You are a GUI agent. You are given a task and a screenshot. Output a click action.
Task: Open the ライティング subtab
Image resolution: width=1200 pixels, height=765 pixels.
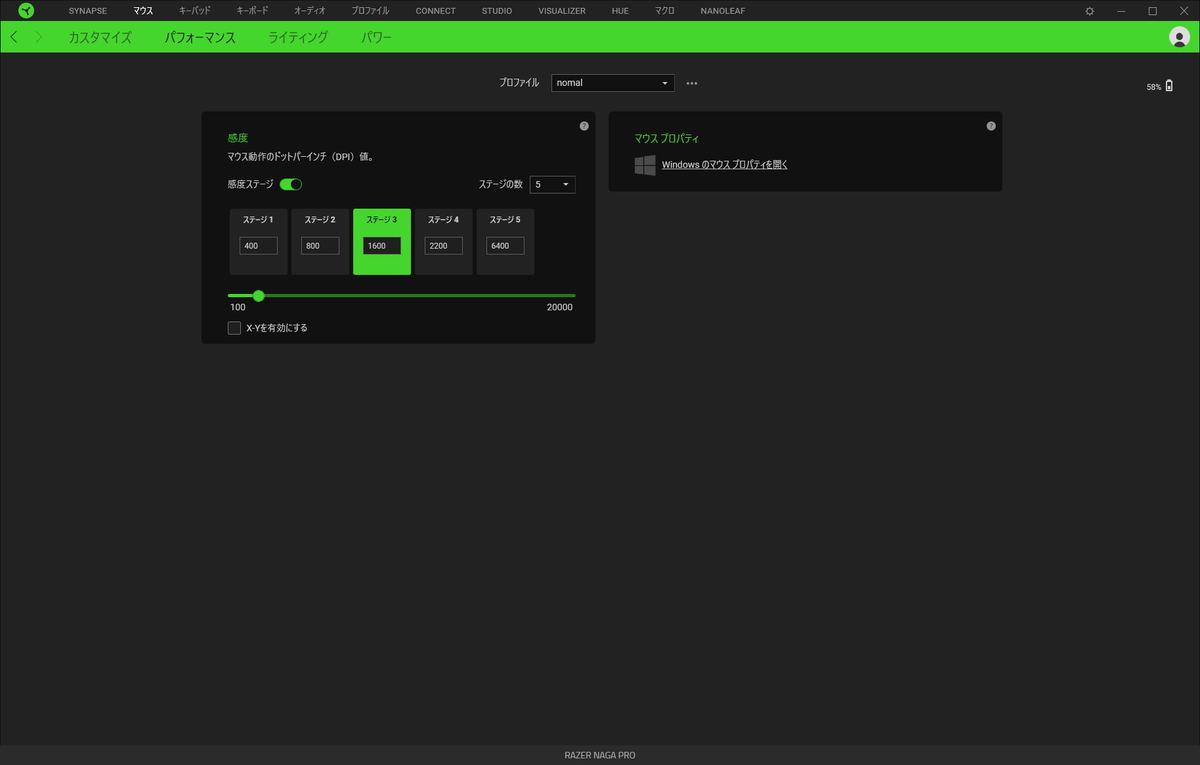(x=298, y=37)
